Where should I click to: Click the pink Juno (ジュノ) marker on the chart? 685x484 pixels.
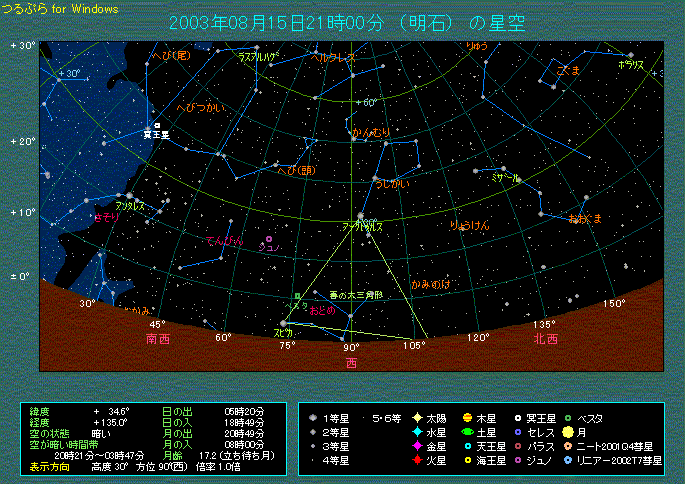click(x=268, y=240)
